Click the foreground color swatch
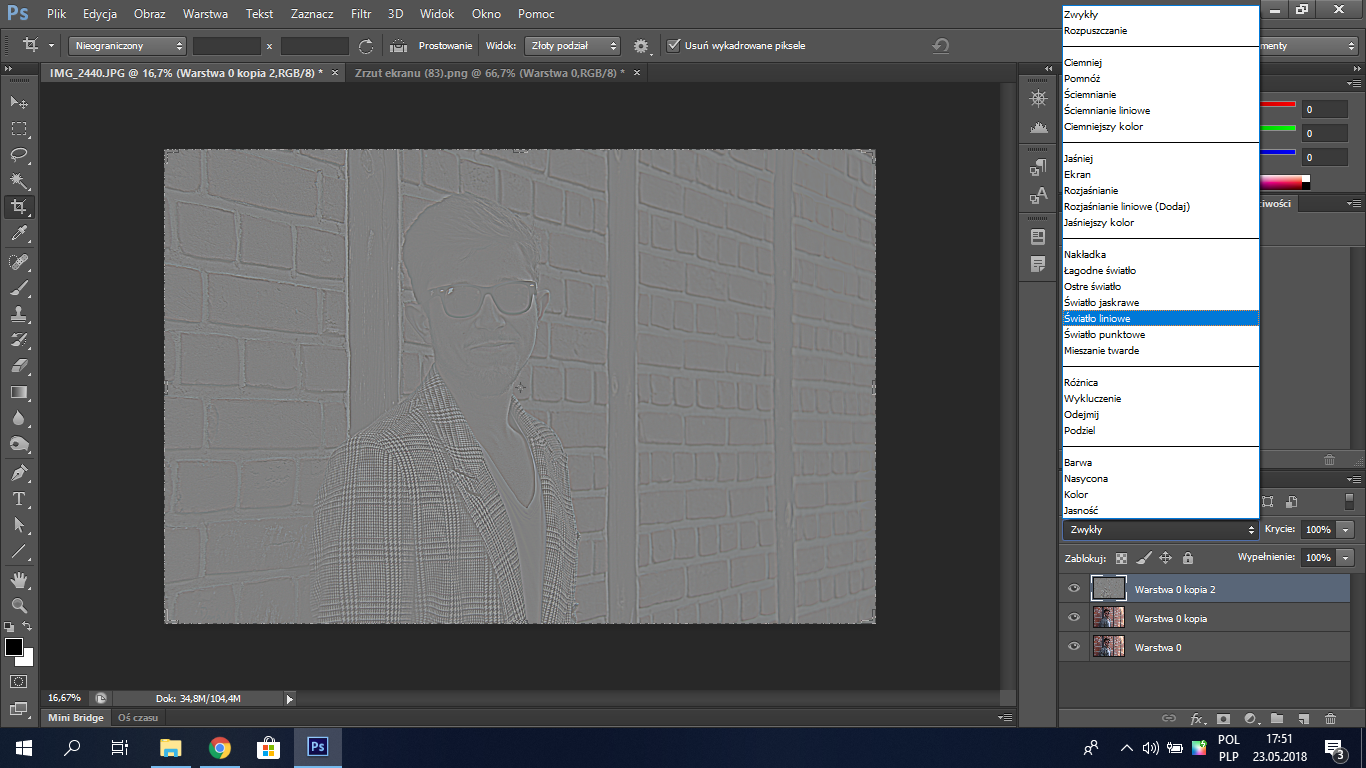The height and width of the screenshot is (768, 1366). (x=14, y=648)
